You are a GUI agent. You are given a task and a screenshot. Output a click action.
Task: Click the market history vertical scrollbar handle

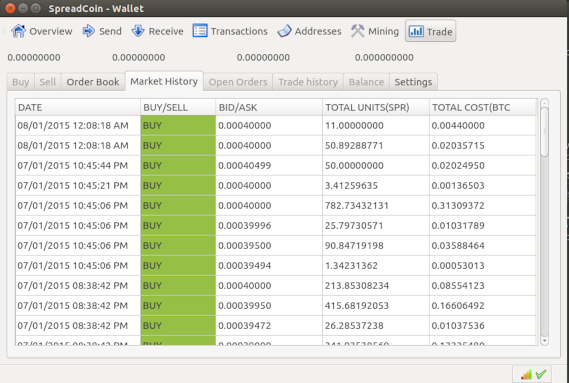pos(544,131)
